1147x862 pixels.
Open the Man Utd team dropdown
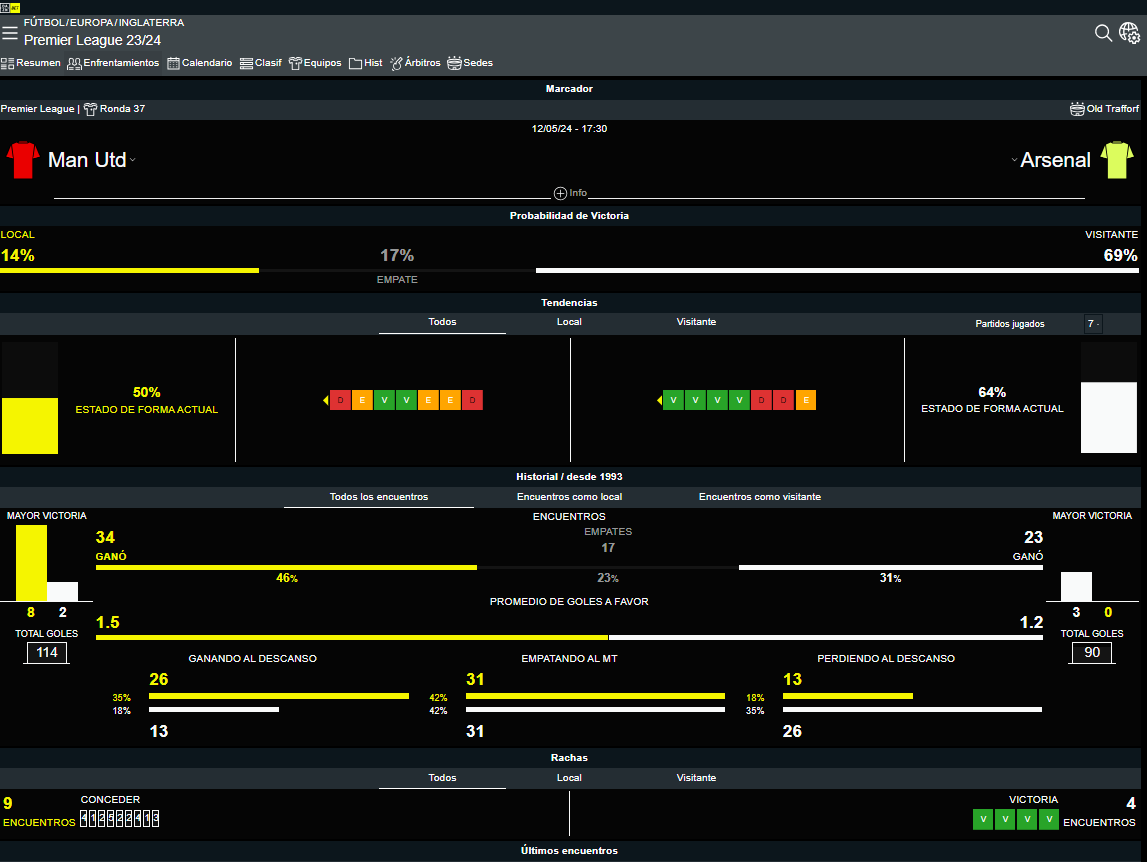[x=132, y=160]
